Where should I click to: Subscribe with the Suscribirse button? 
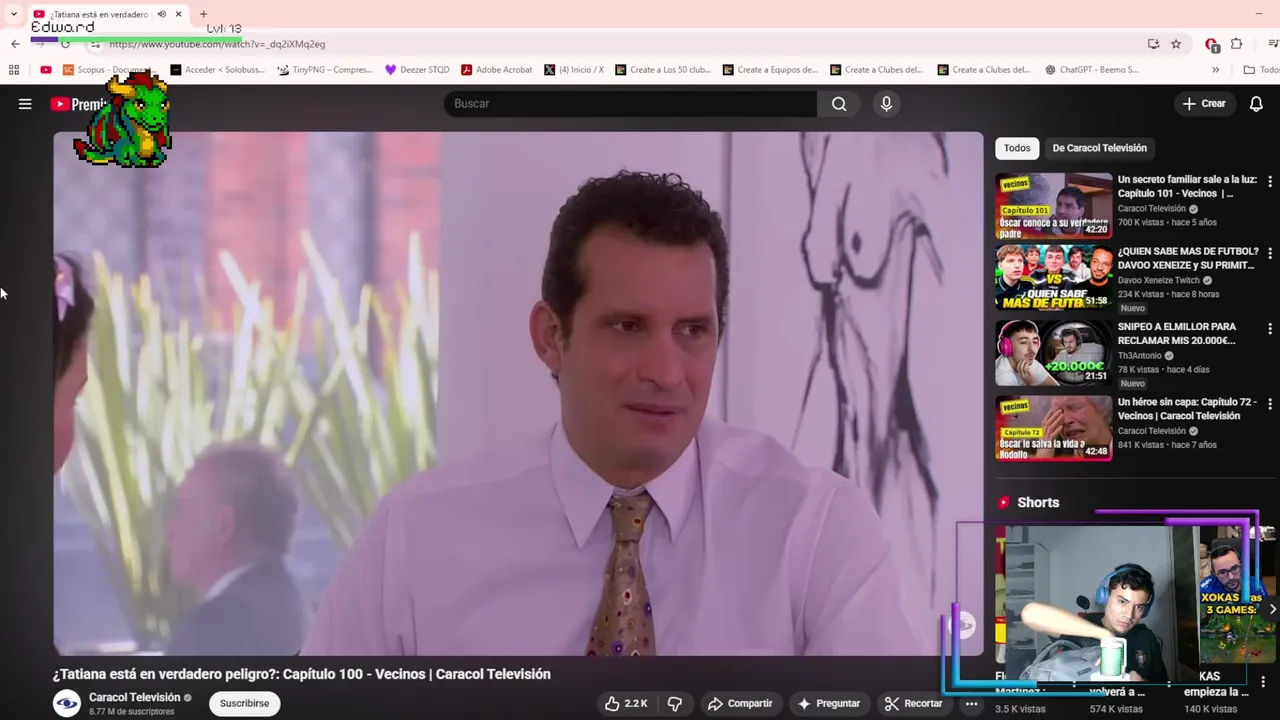(x=244, y=704)
